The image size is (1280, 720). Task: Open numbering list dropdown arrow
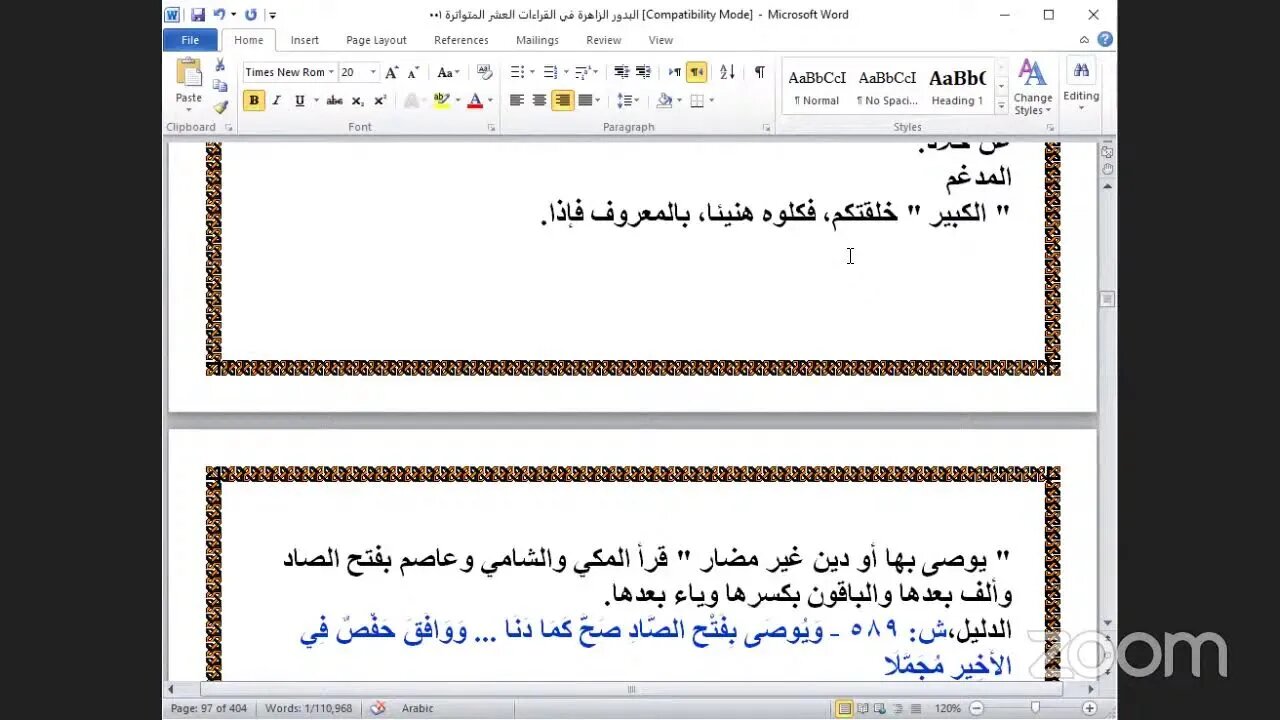(565, 72)
